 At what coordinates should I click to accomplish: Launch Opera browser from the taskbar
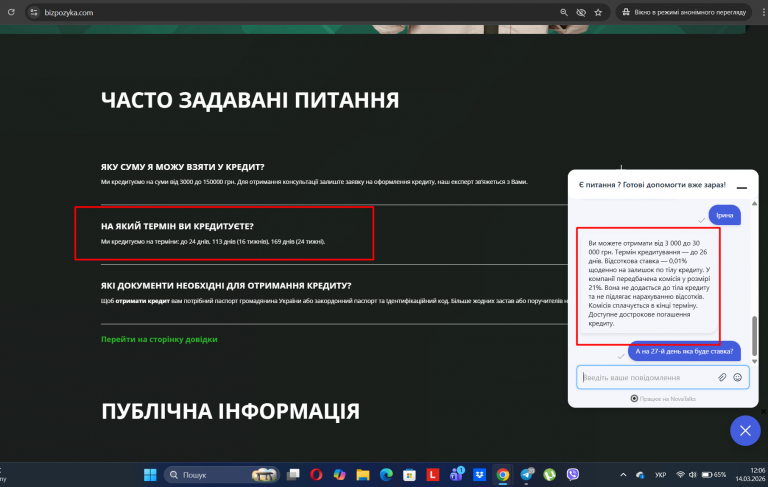[316, 475]
